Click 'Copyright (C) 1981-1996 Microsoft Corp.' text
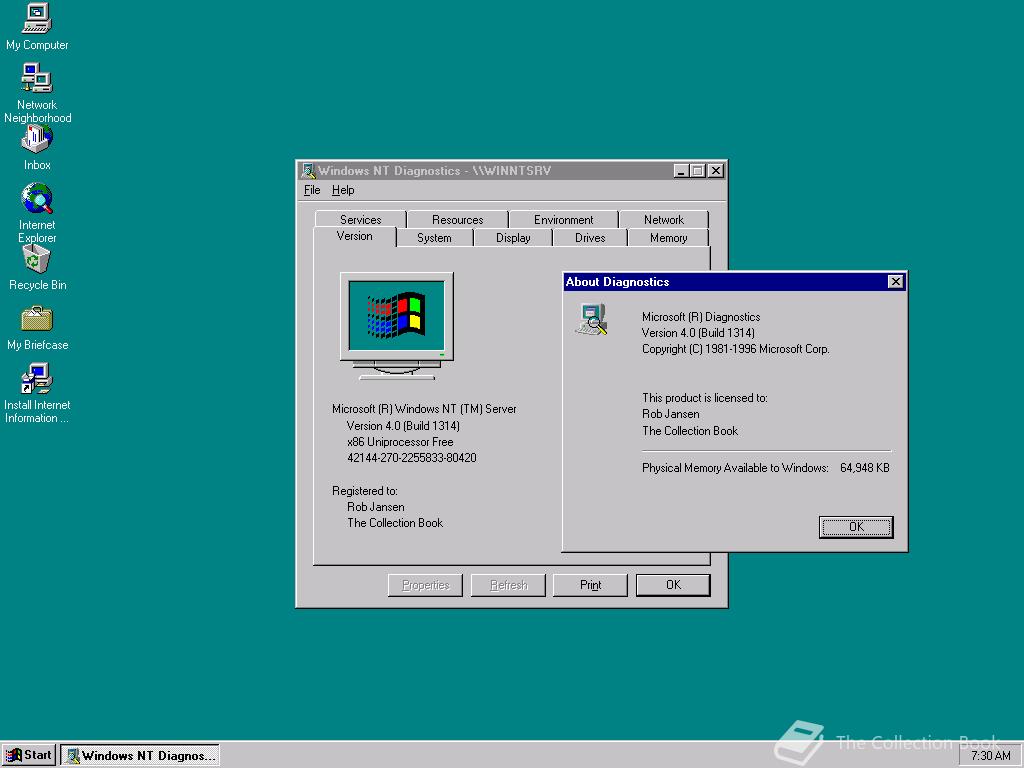1024x768 pixels. pos(735,349)
